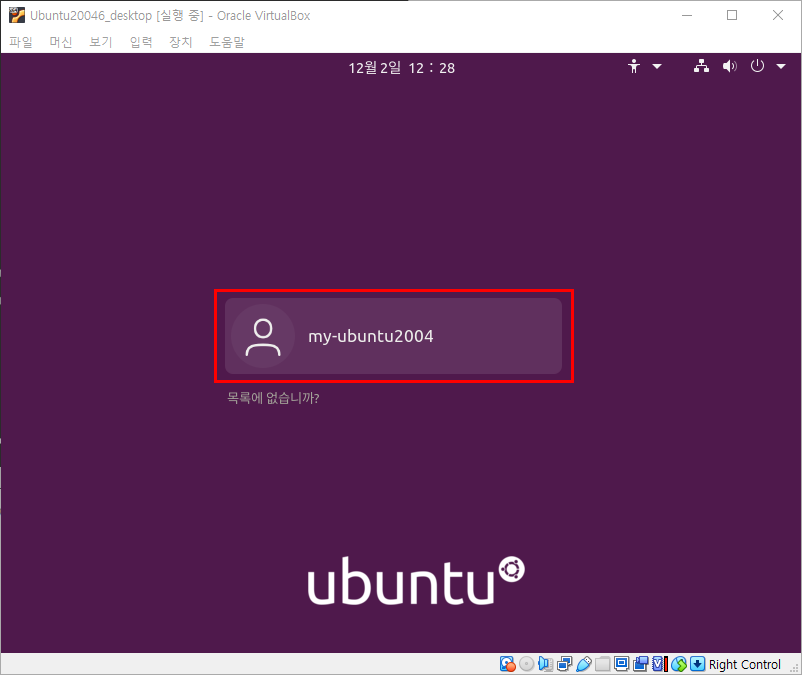
Task: Open the 장치 menu
Action: [181, 42]
